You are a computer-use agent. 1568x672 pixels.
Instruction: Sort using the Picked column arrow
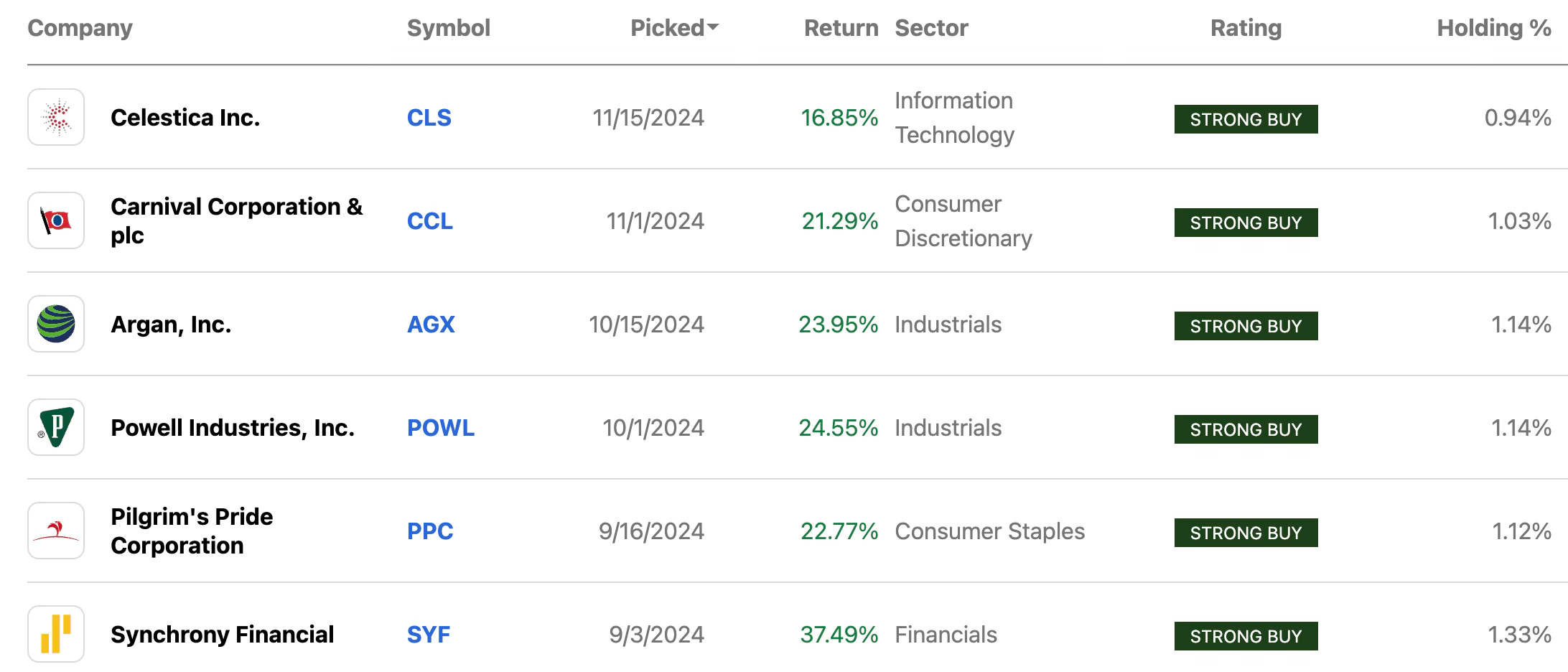click(712, 27)
